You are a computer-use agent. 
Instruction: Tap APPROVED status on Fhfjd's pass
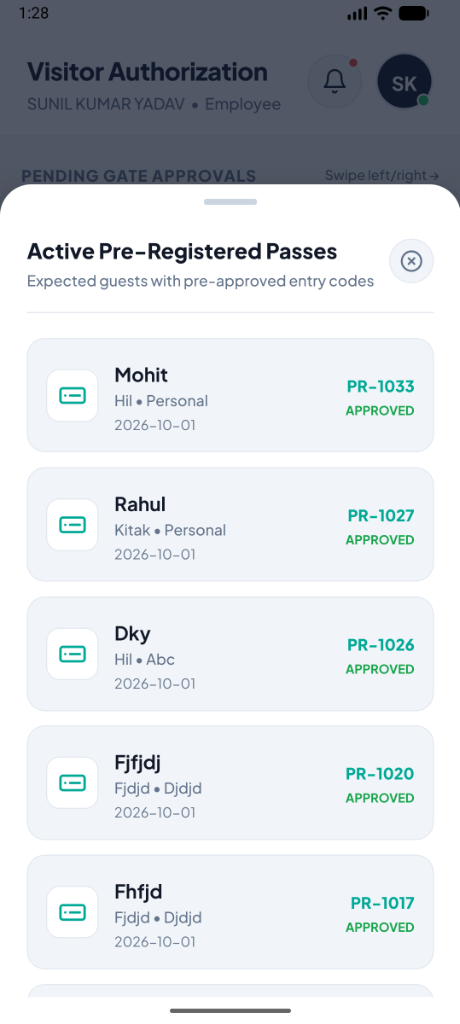[x=380, y=927]
